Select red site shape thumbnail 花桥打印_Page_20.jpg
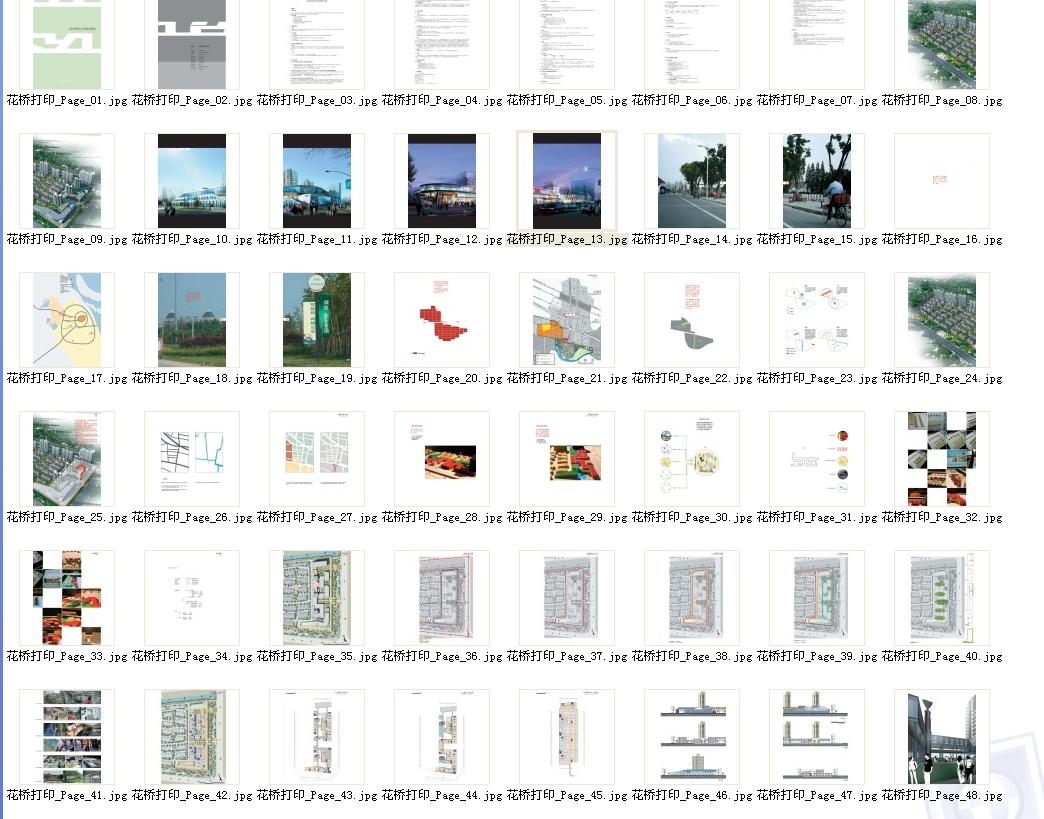The height and width of the screenshot is (819, 1044). pos(441,320)
